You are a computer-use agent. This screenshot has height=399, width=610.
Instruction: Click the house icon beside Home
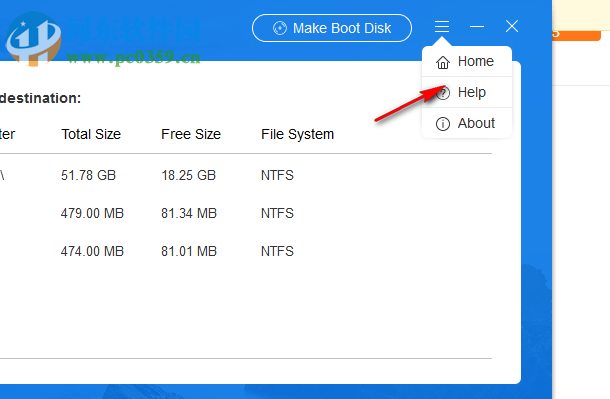click(443, 62)
